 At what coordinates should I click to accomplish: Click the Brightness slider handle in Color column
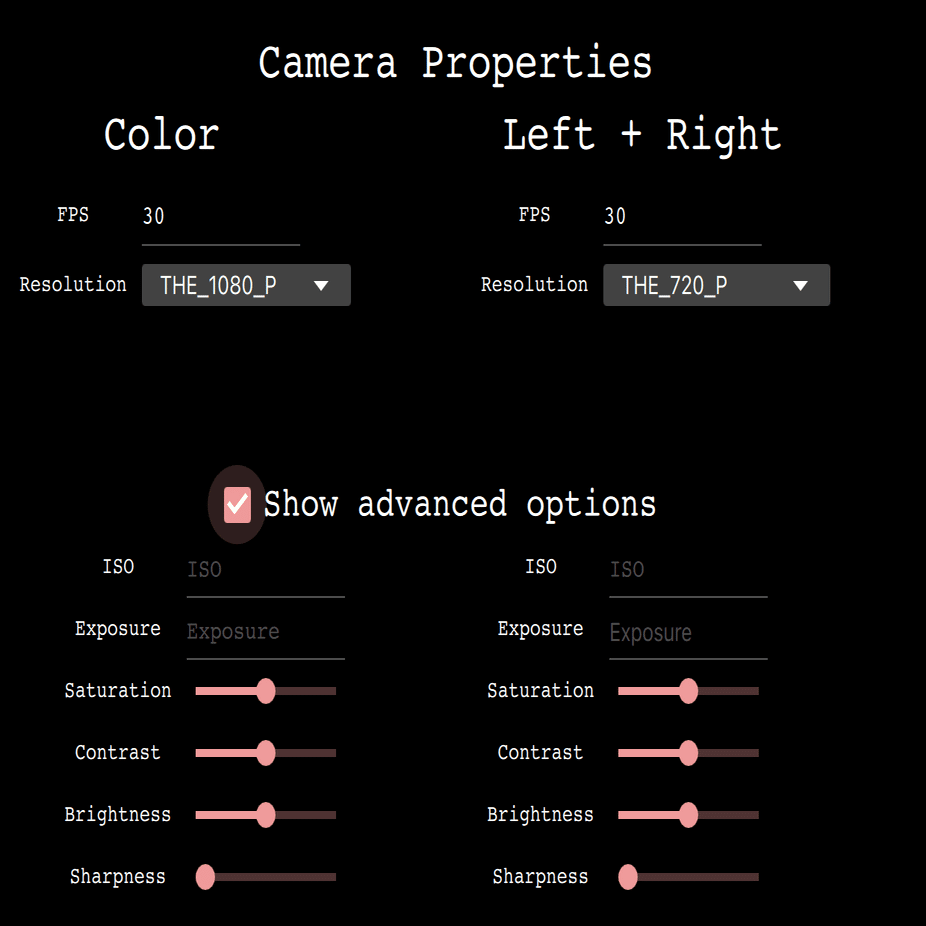265,815
